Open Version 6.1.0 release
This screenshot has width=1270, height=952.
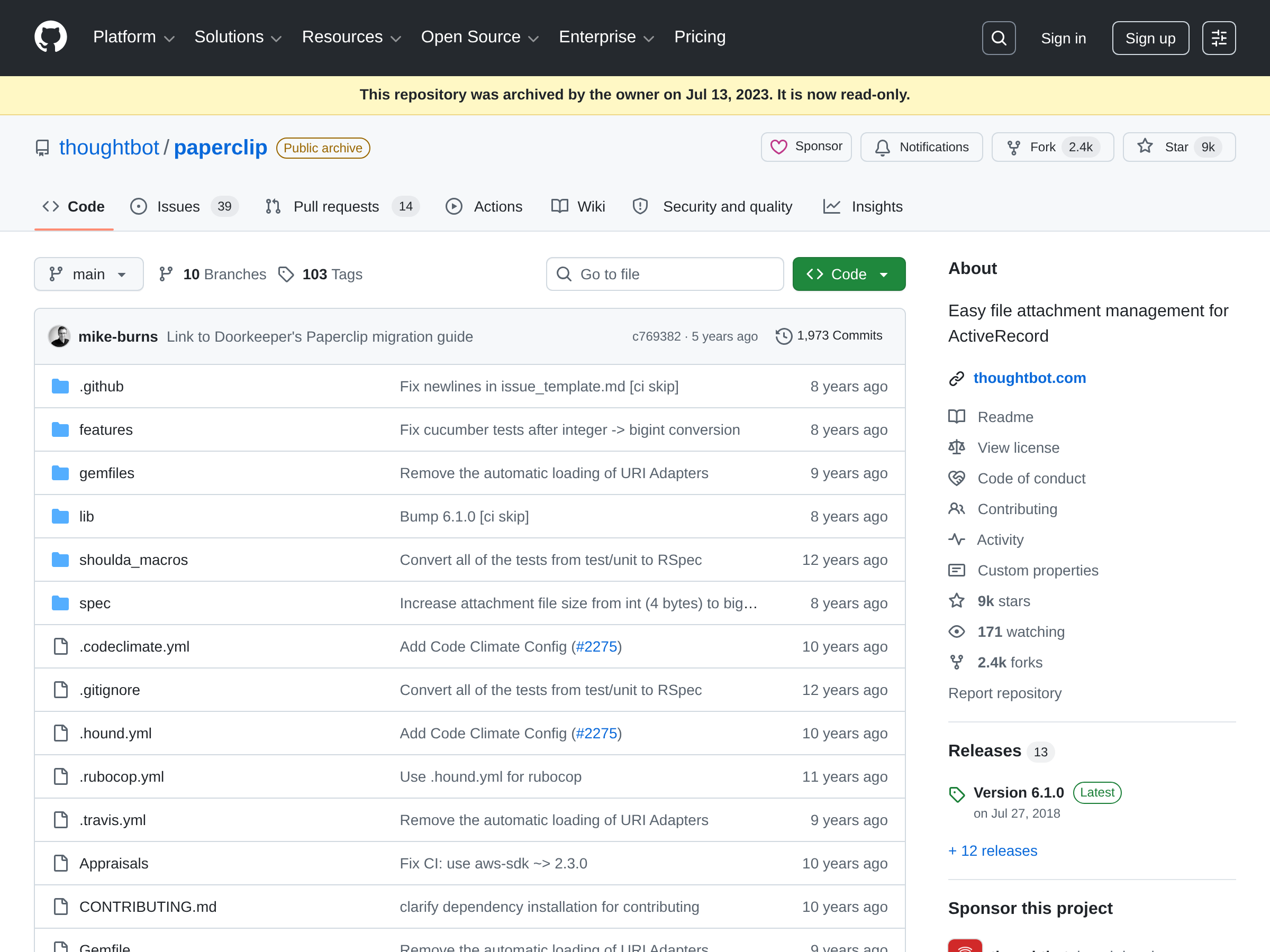click(x=1019, y=792)
